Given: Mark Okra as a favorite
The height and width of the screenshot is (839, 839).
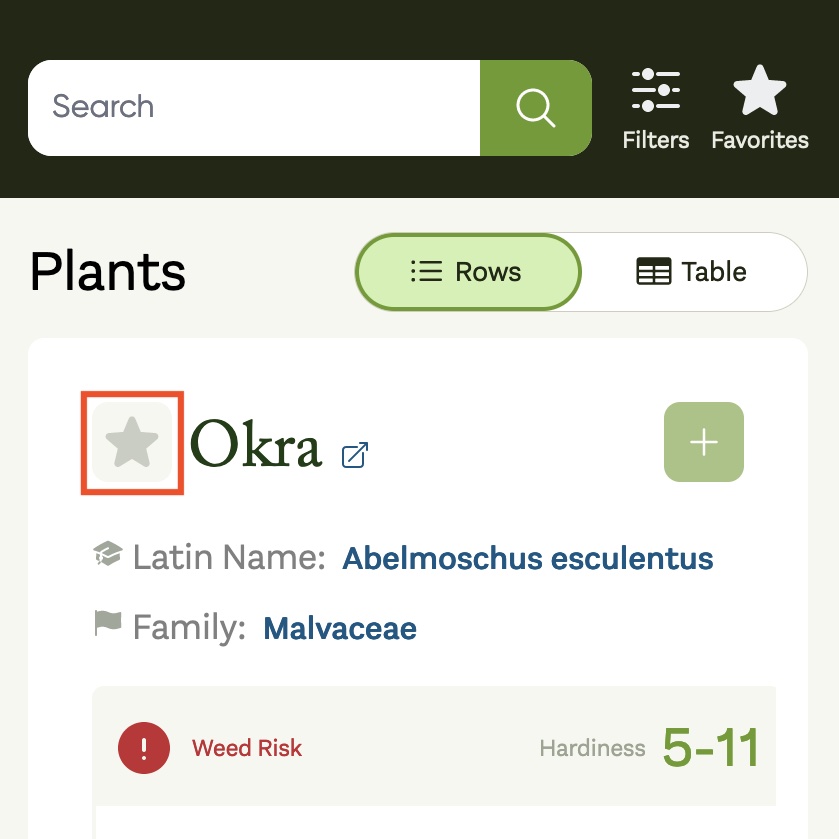Looking at the screenshot, I should click(132, 443).
